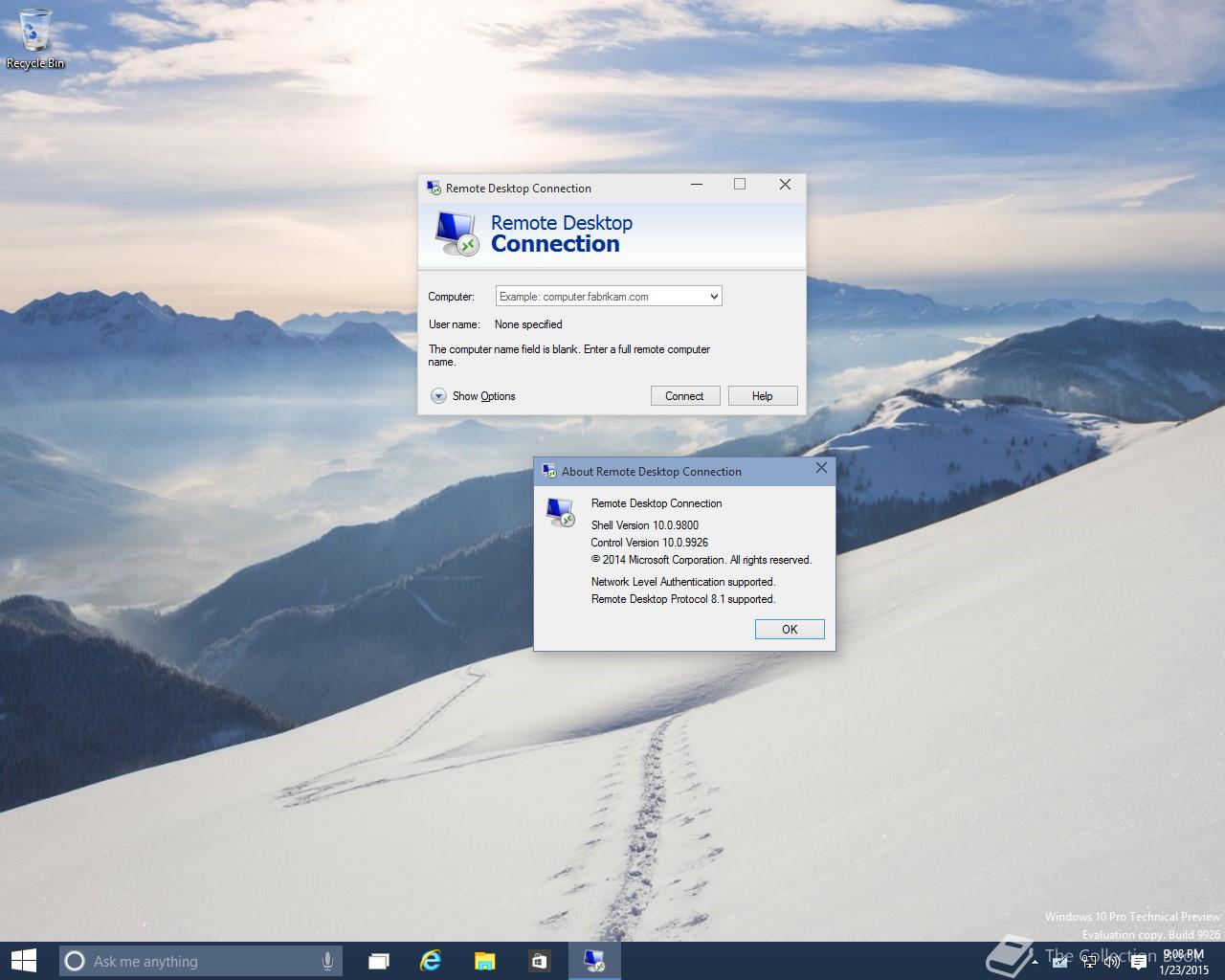Image resolution: width=1225 pixels, height=980 pixels.
Task: Confirm OK in About dialog
Action: tap(790, 629)
